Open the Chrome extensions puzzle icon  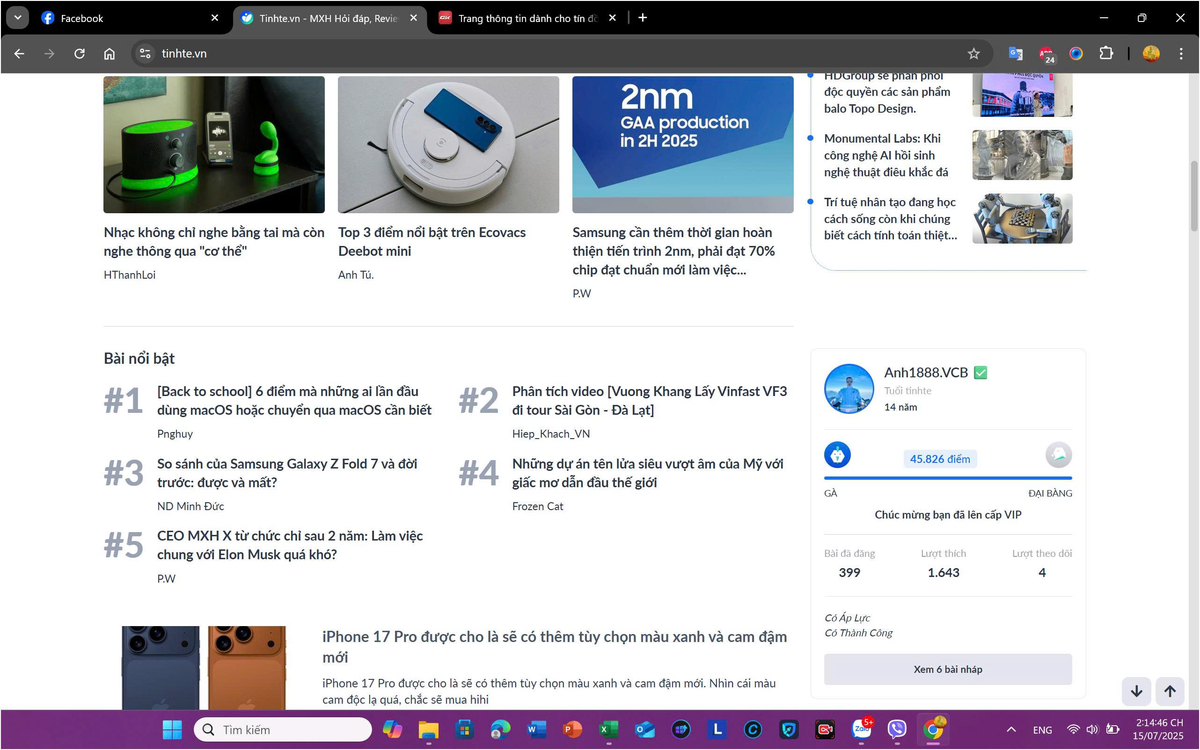click(x=1106, y=54)
